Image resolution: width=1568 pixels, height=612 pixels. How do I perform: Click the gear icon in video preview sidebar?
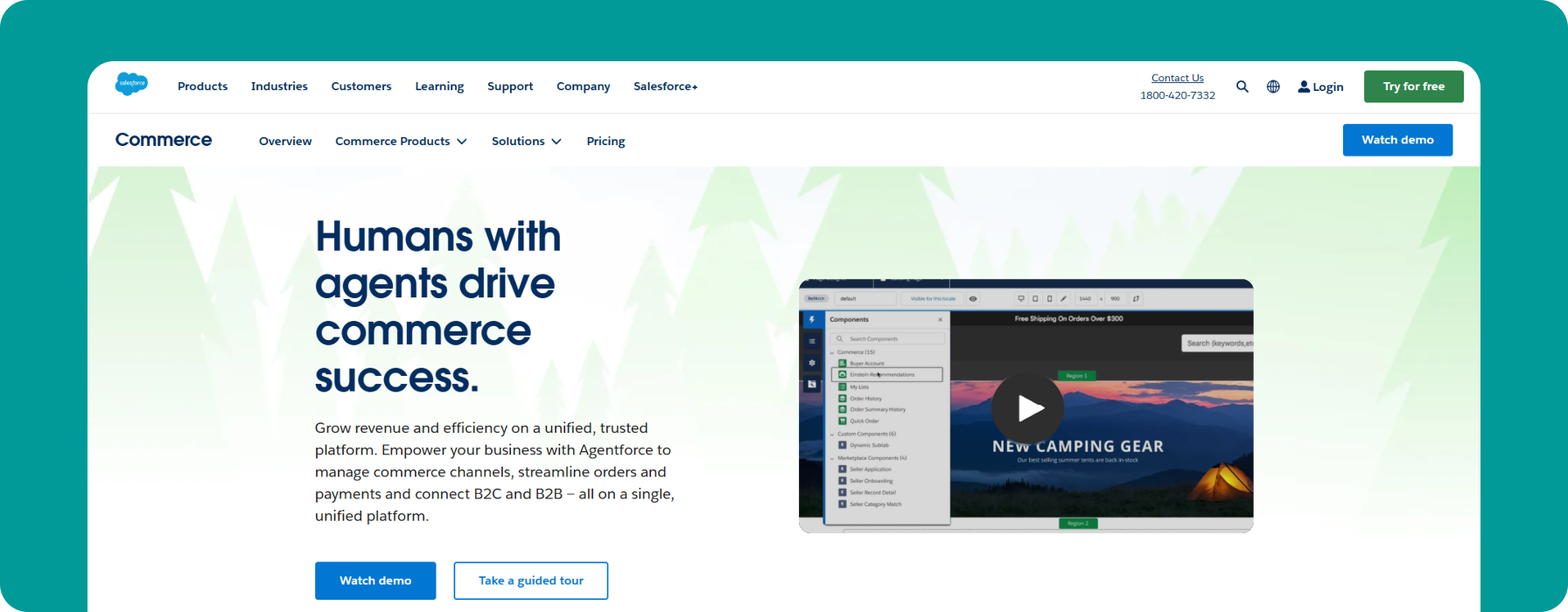click(x=812, y=363)
